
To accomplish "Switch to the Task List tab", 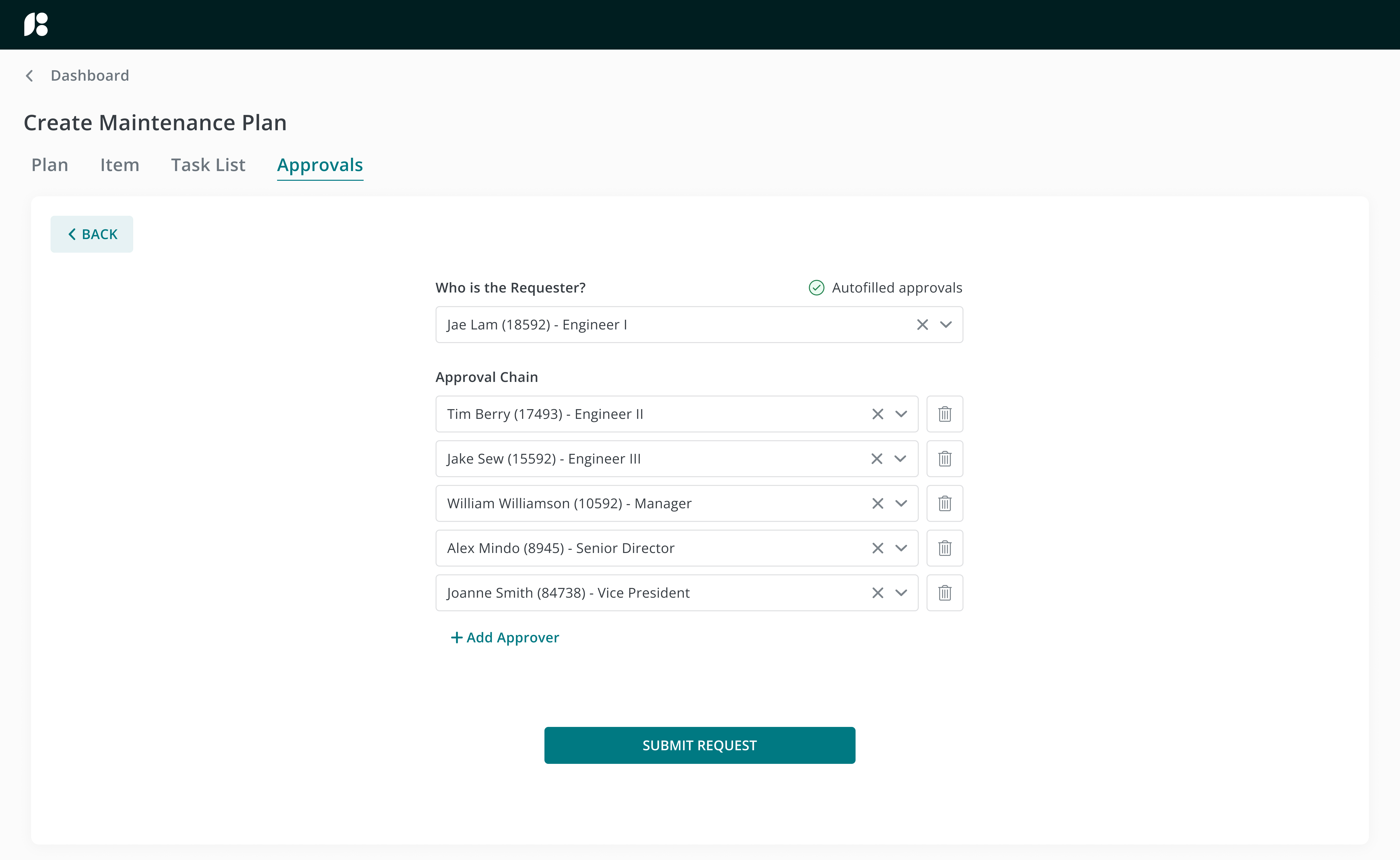I will point(208,165).
